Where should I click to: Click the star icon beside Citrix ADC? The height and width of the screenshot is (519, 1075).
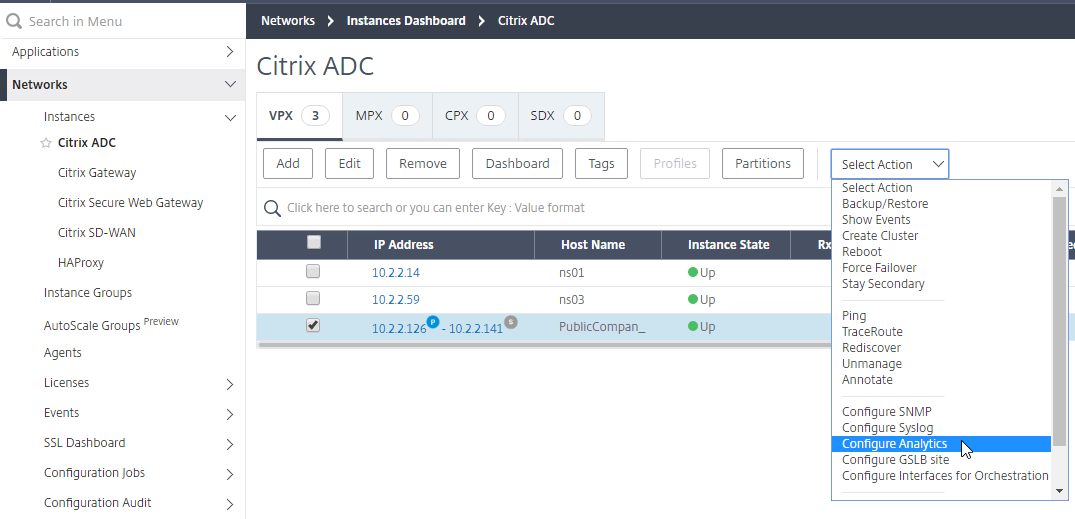(x=46, y=143)
